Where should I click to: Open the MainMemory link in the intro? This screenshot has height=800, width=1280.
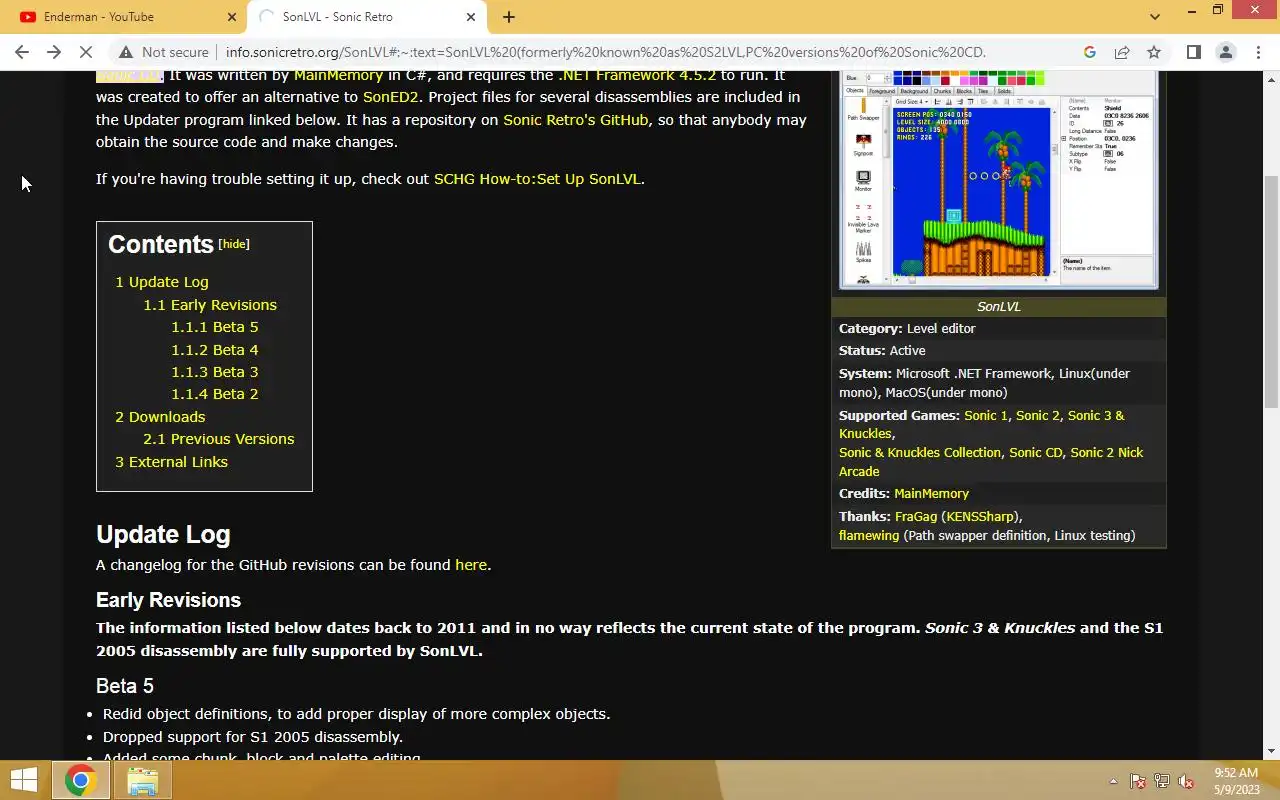coord(338,75)
